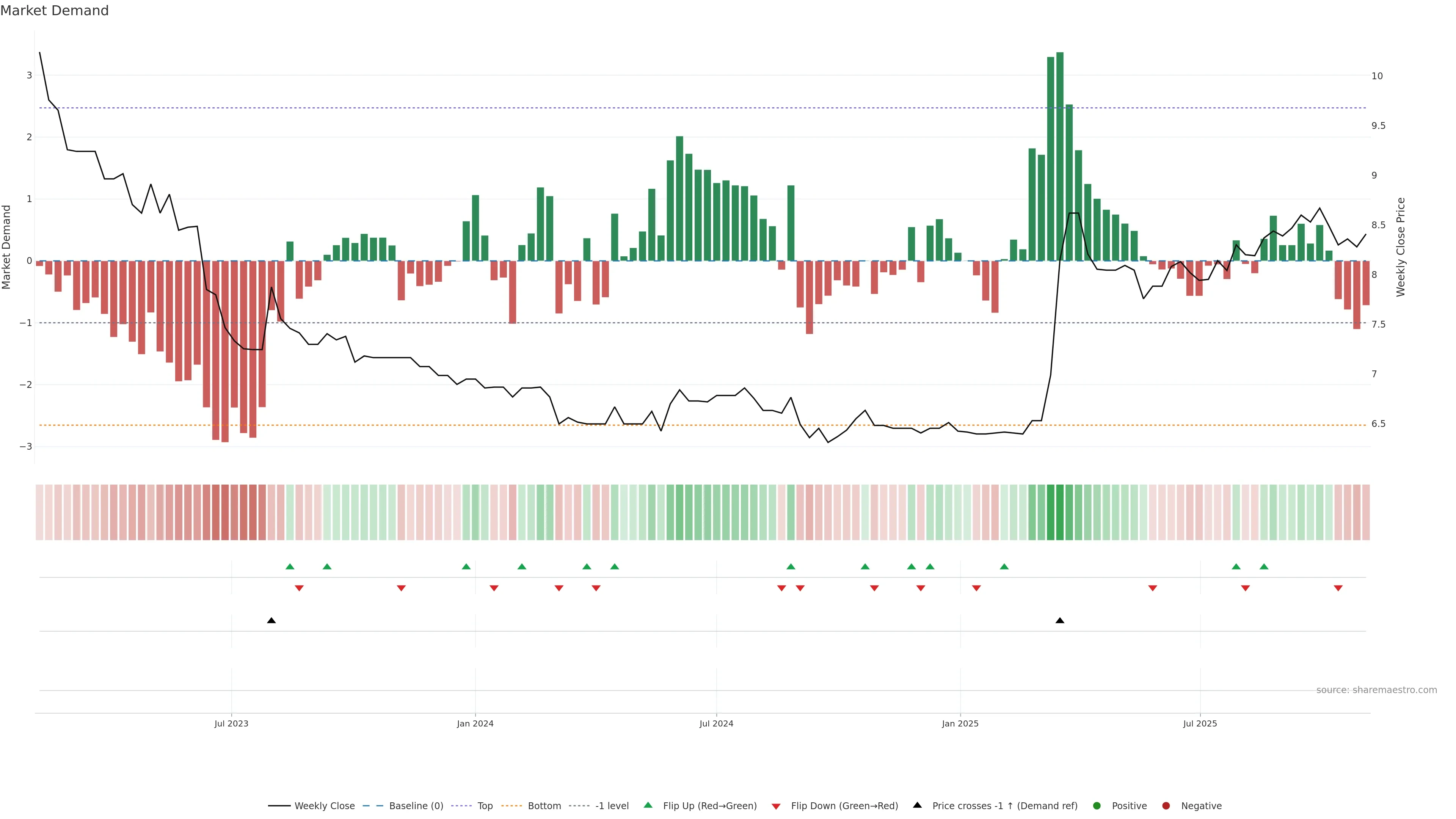
Task: Click the Weekly Close Price axis title
Action: pos(1400,247)
